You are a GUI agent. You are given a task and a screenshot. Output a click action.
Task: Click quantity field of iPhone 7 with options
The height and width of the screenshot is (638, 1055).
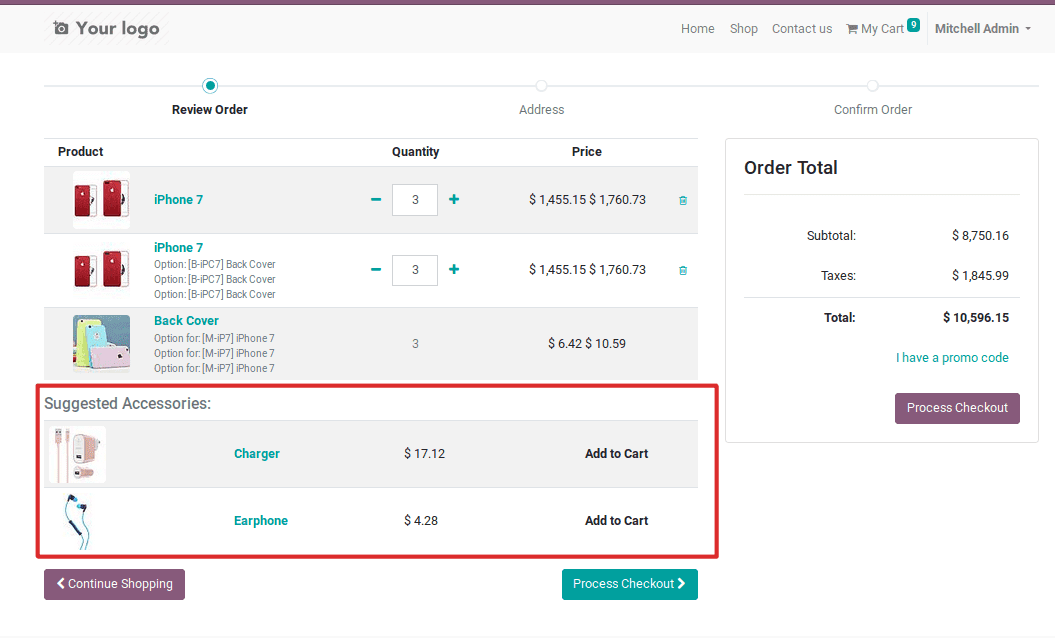415,270
